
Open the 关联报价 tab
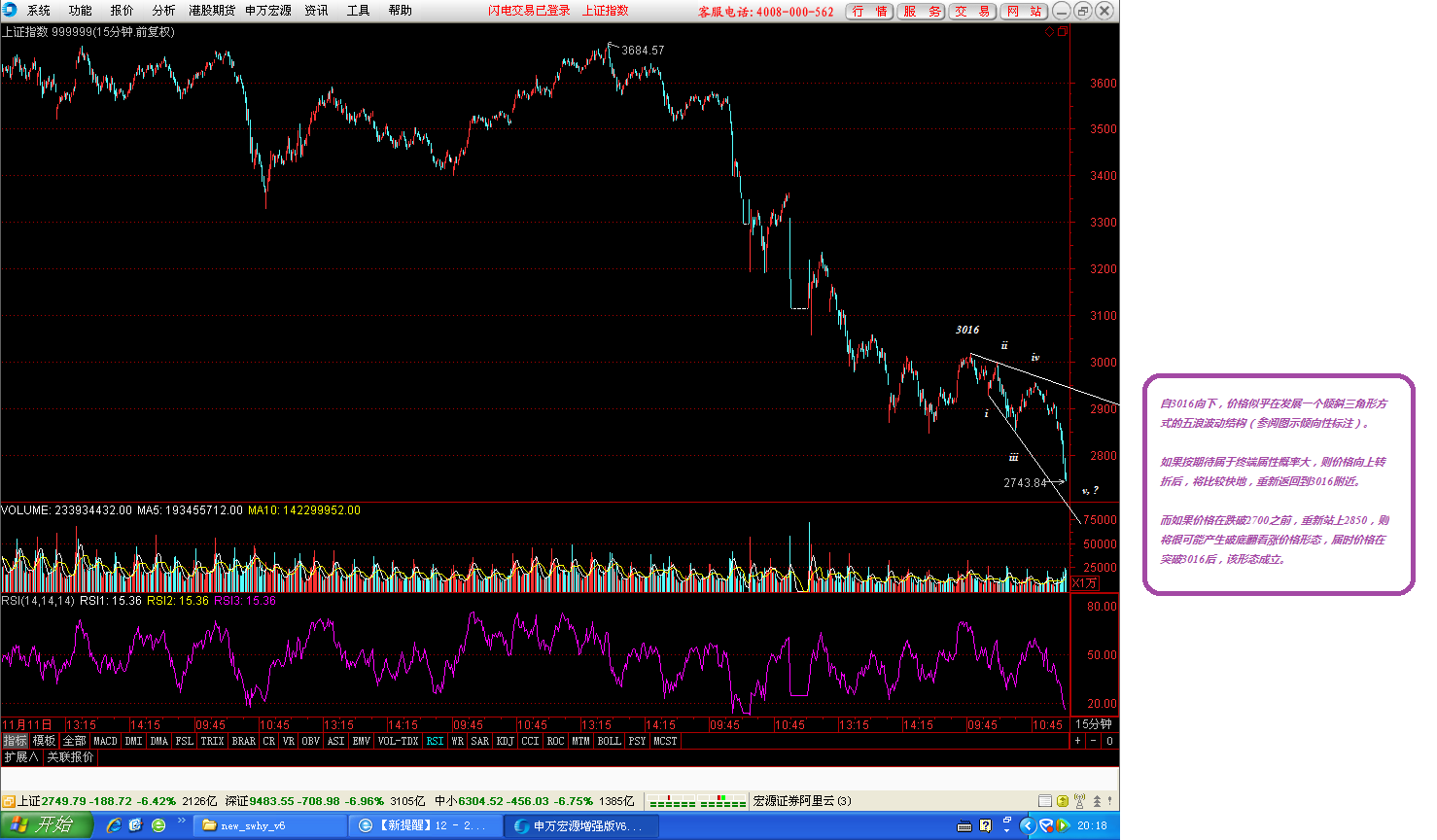click(x=71, y=757)
